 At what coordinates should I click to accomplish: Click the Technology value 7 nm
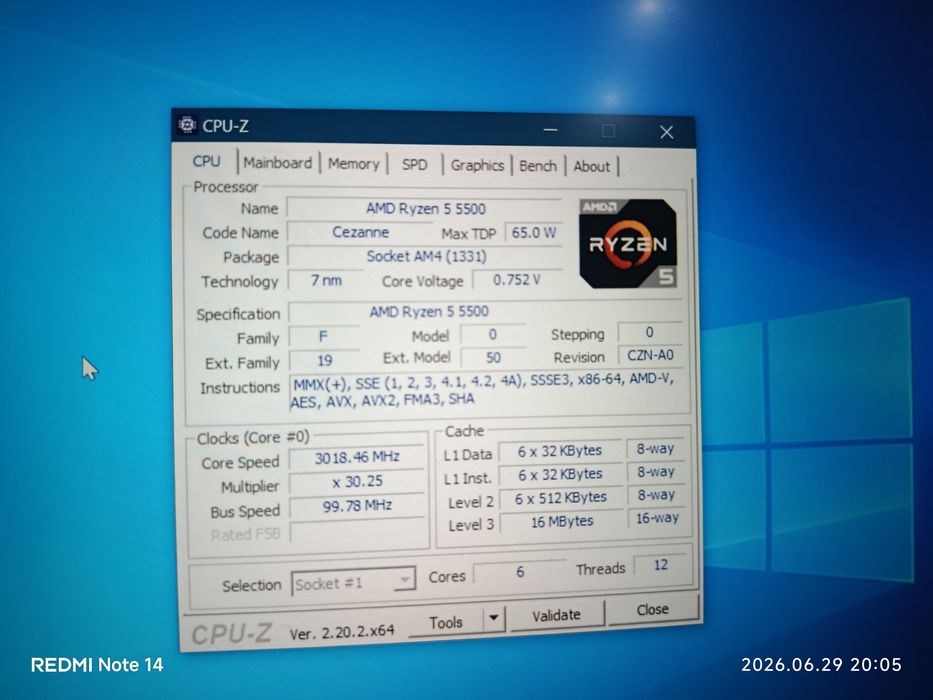click(326, 280)
